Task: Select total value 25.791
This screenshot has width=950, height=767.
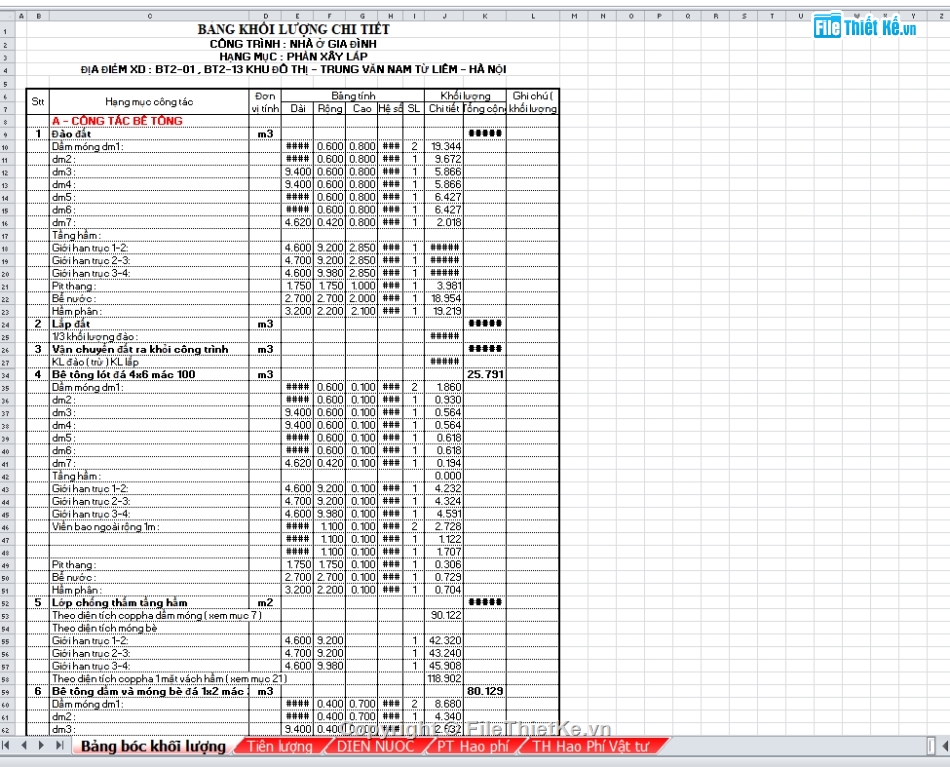Action: [x=485, y=374]
